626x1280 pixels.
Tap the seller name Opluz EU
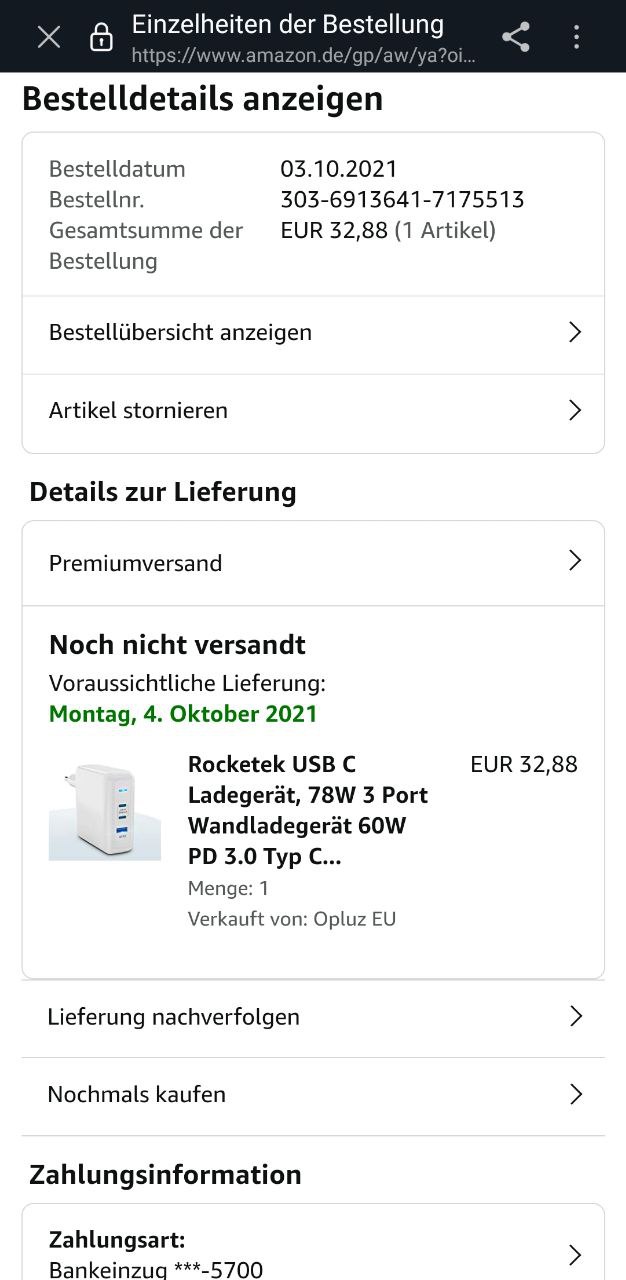point(355,919)
